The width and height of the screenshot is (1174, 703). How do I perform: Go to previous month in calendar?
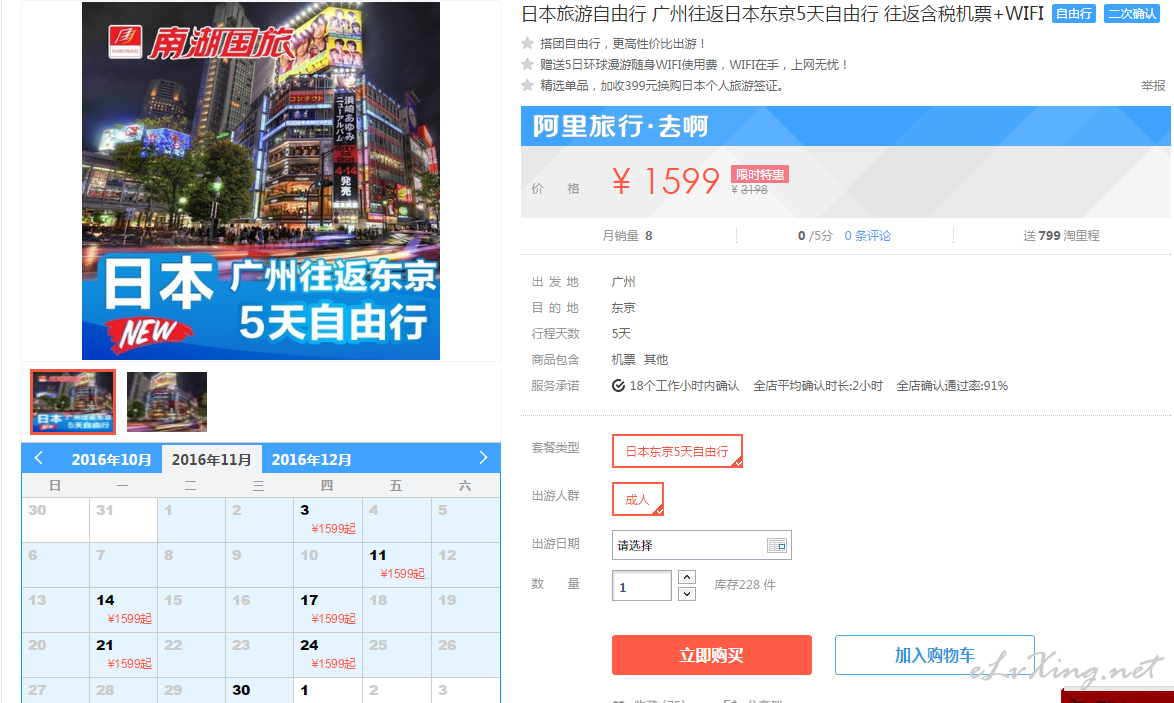pos(39,458)
